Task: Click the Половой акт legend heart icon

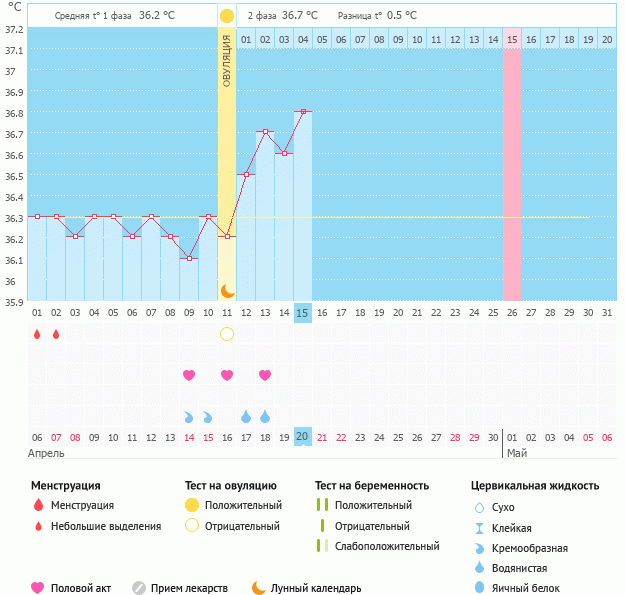Action: (x=38, y=588)
